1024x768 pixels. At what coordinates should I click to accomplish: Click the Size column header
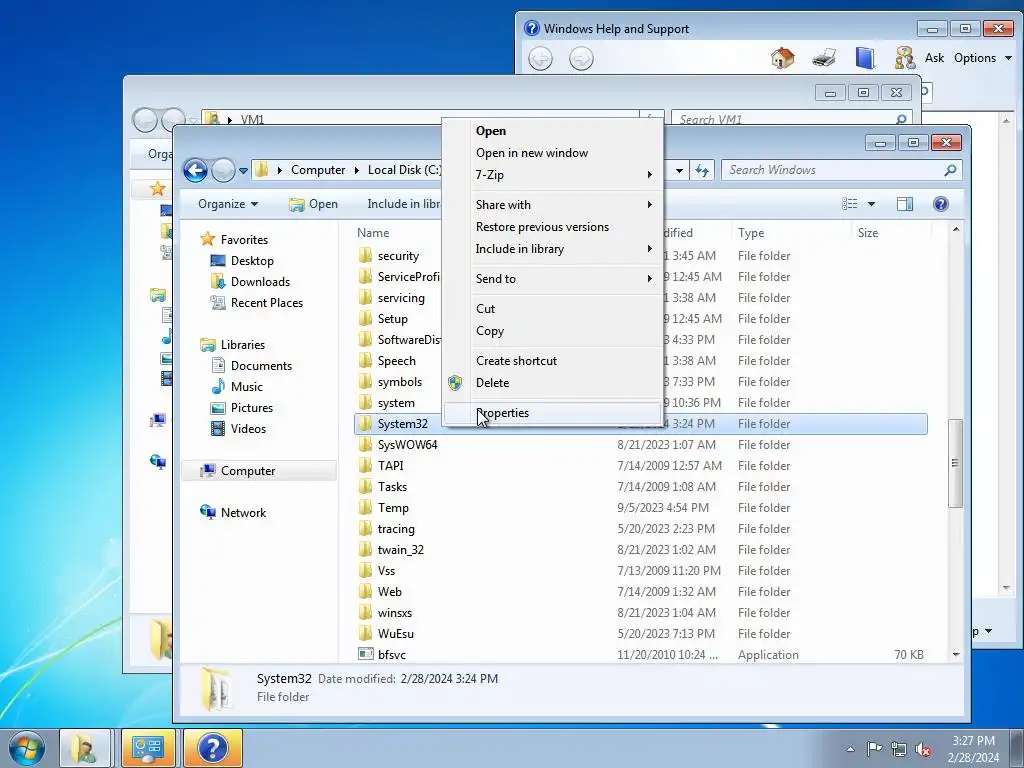867,232
